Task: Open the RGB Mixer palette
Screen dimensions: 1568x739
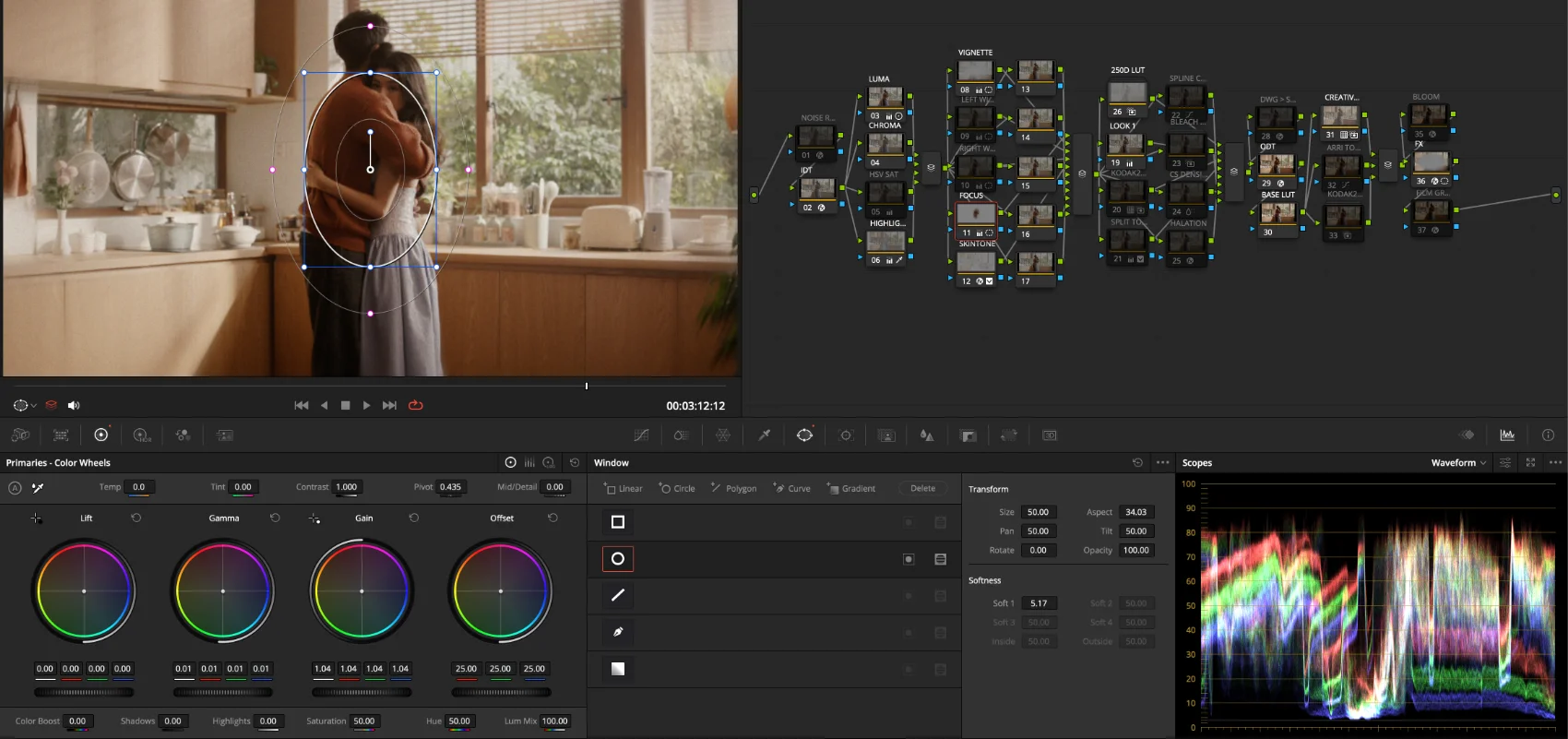Action: 183,435
